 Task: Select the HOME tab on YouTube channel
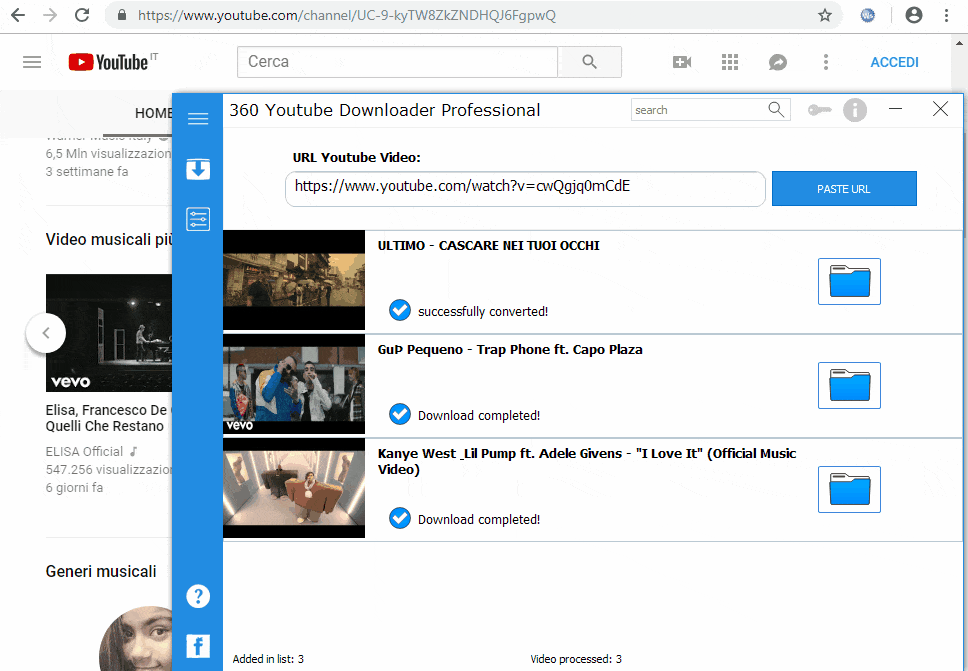tap(153, 114)
